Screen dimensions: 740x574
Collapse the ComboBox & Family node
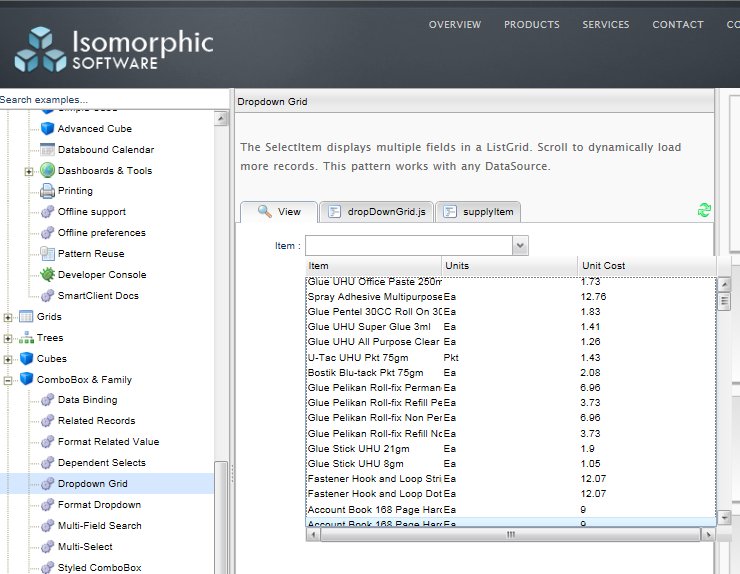(9, 380)
